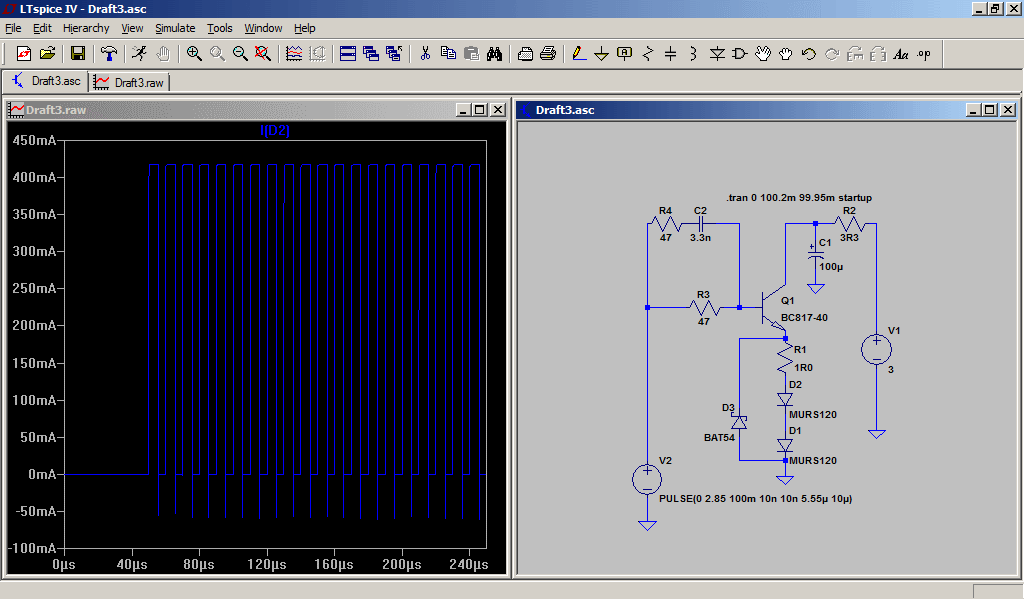
Task: Select the draw wire pencil tool
Action: (x=579, y=54)
